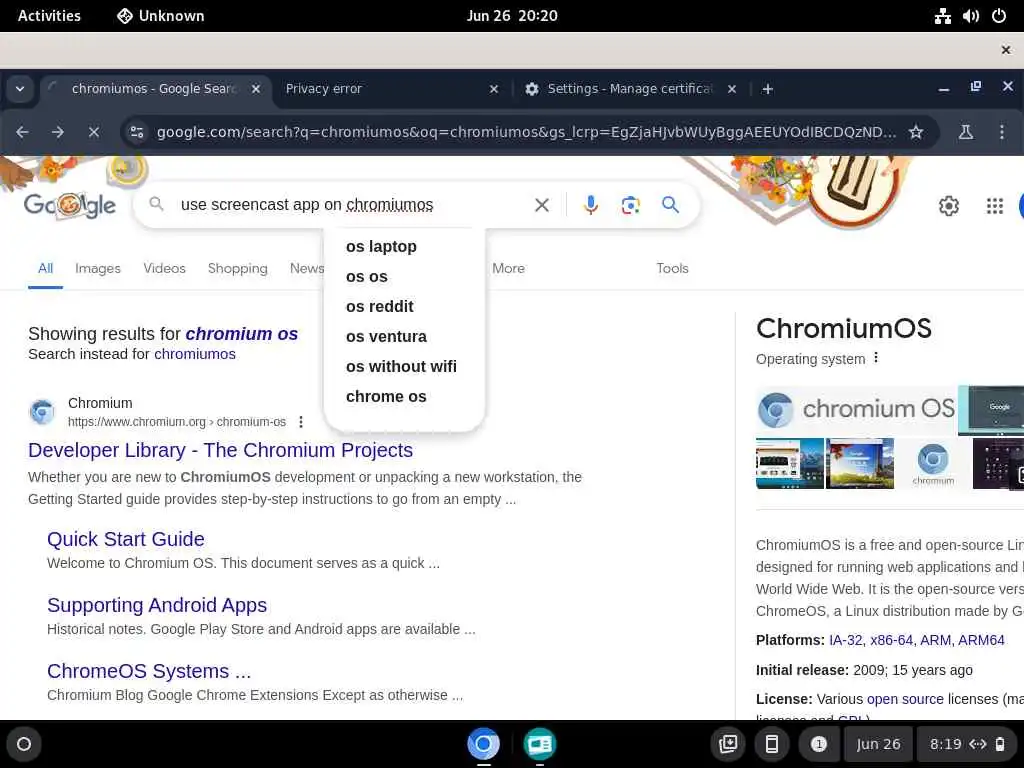
Task: Close the chromiumos Google Search tab
Action: tap(256, 89)
